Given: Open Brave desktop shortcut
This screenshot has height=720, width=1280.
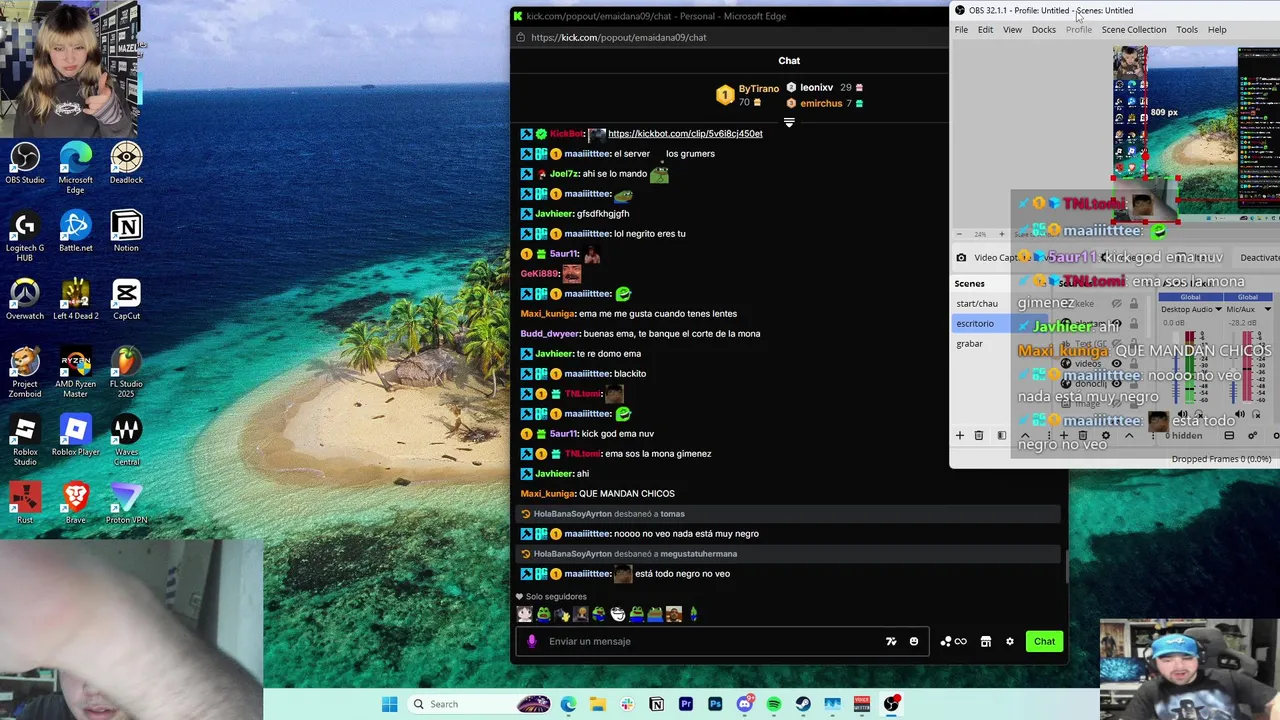Looking at the screenshot, I should pos(75,504).
